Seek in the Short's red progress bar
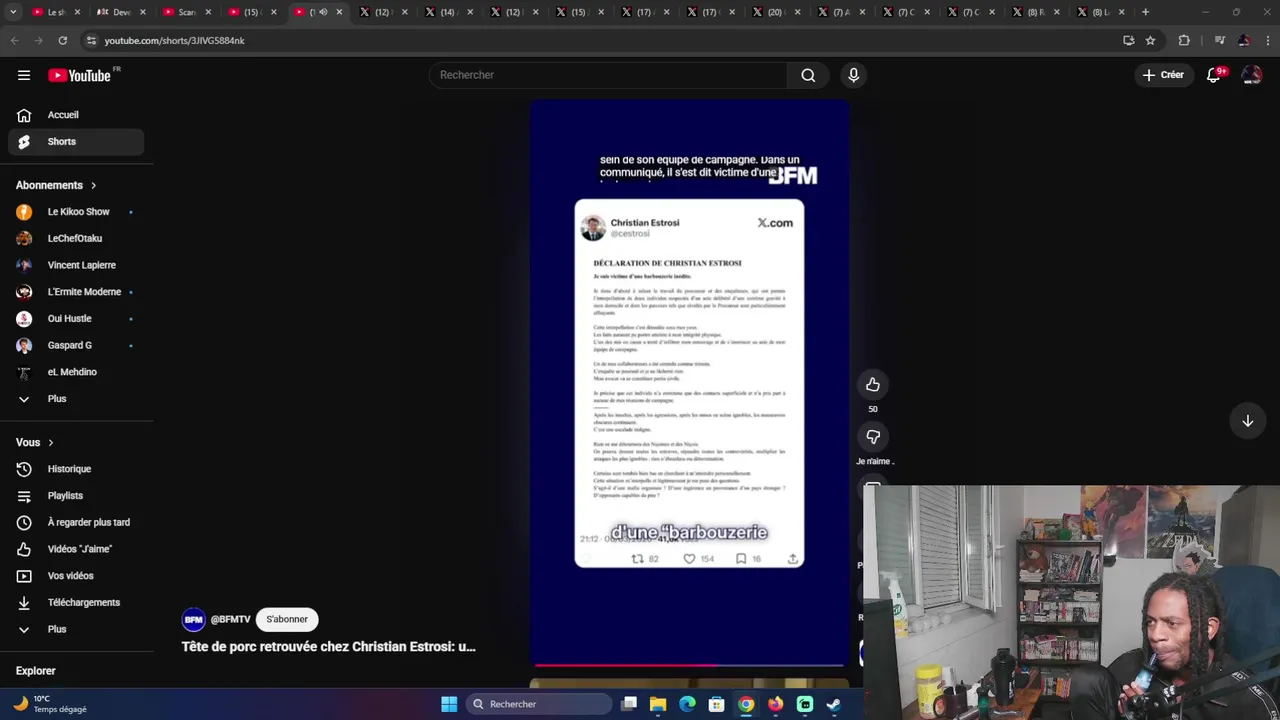The height and width of the screenshot is (720, 1280). click(x=690, y=664)
